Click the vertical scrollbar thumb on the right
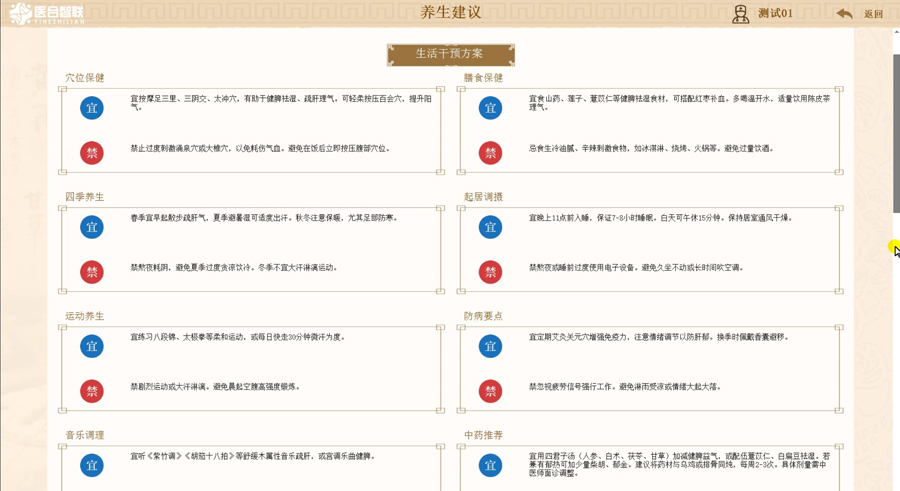Image resolution: width=900 pixels, height=491 pixels. pyautogui.click(x=897, y=134)
